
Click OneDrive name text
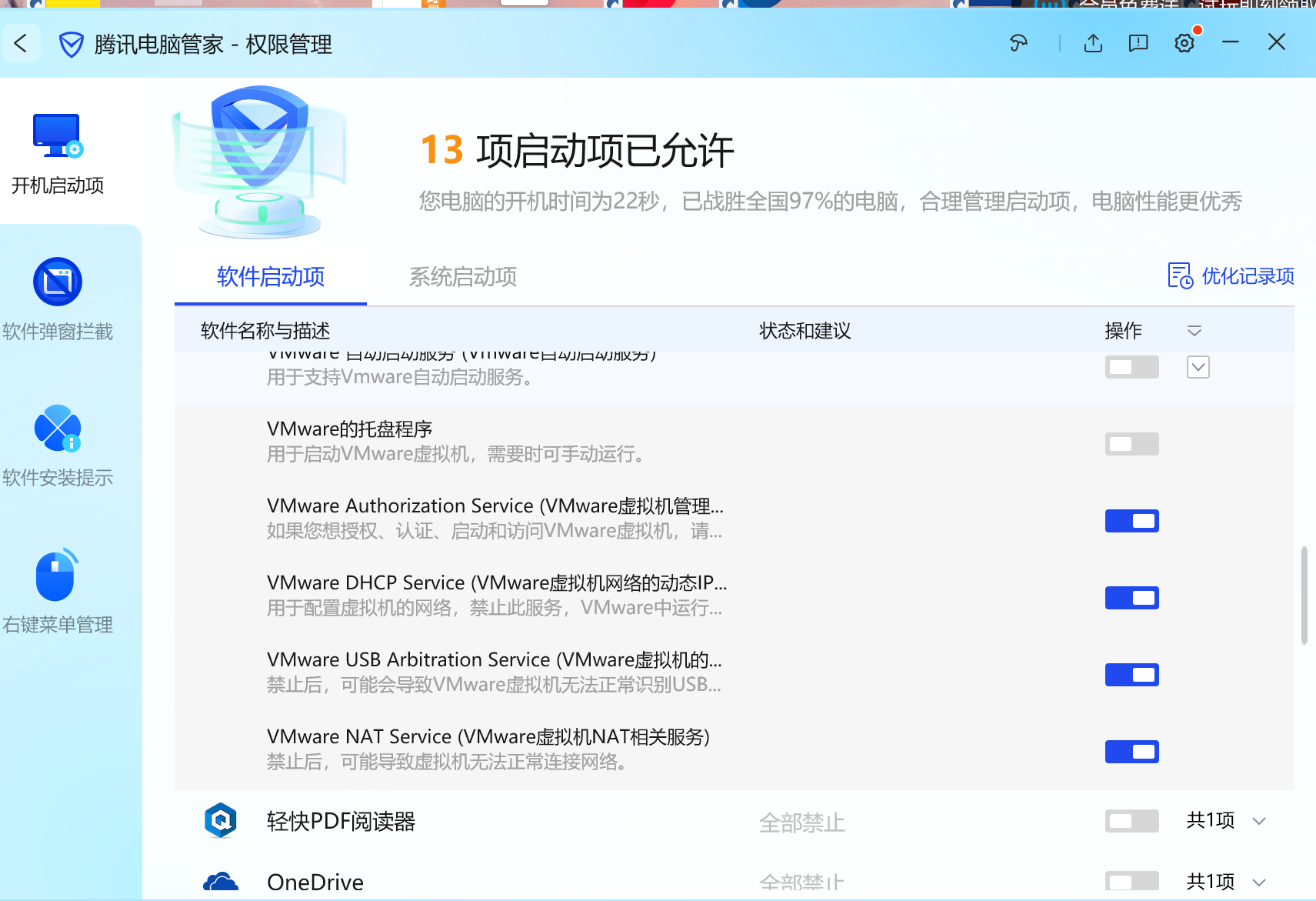tap(315, 883)
